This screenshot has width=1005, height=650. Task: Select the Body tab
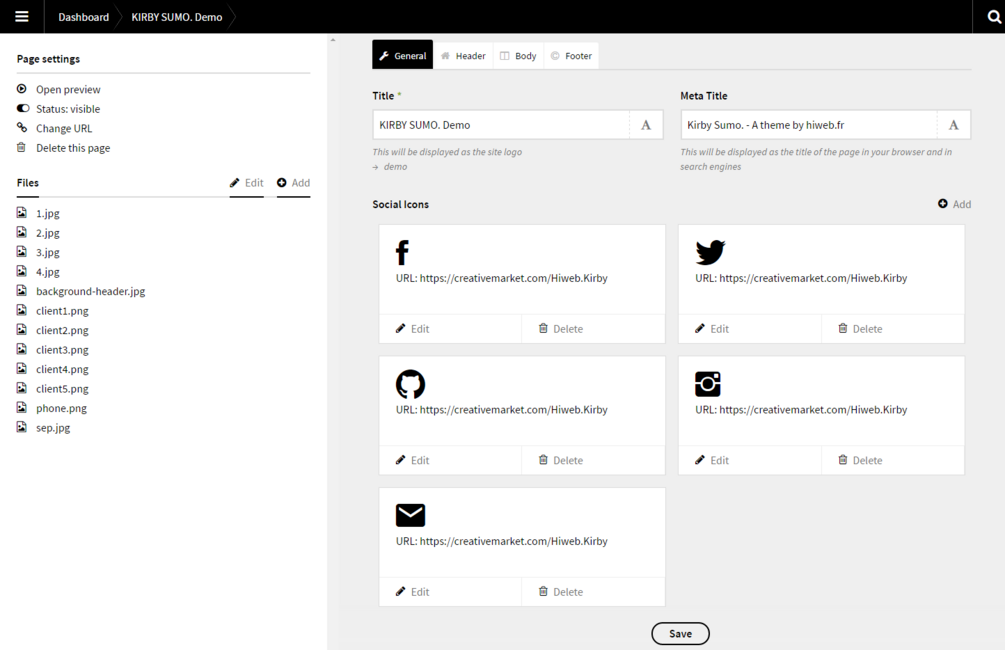click(x=518, y=56)
